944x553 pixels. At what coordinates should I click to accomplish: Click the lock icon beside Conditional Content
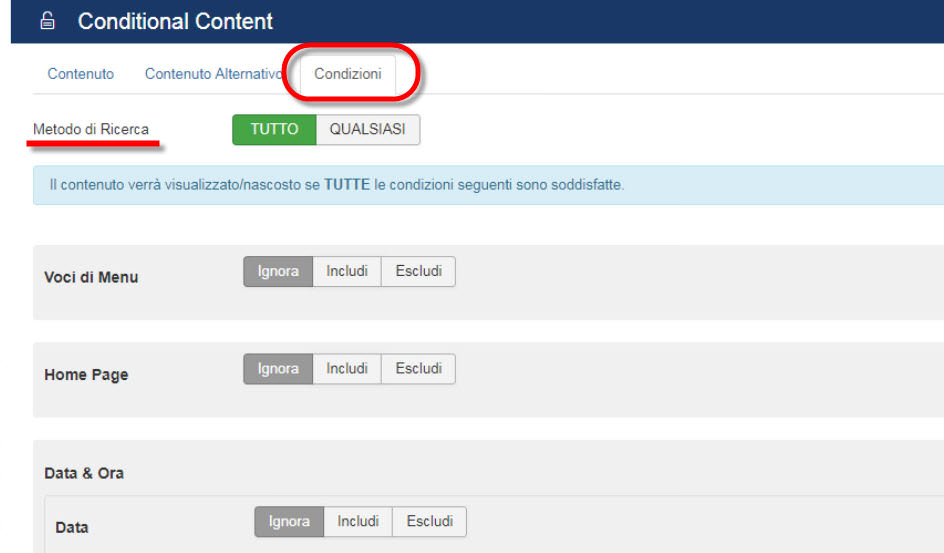48,22
